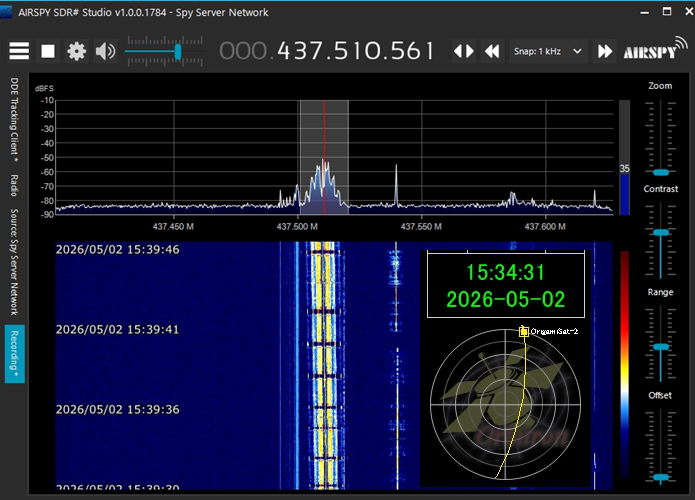Click the bright signal band in waterfall
Image resolution: width=695 pixels, height=500 pixels.
(x=323, y=366)
